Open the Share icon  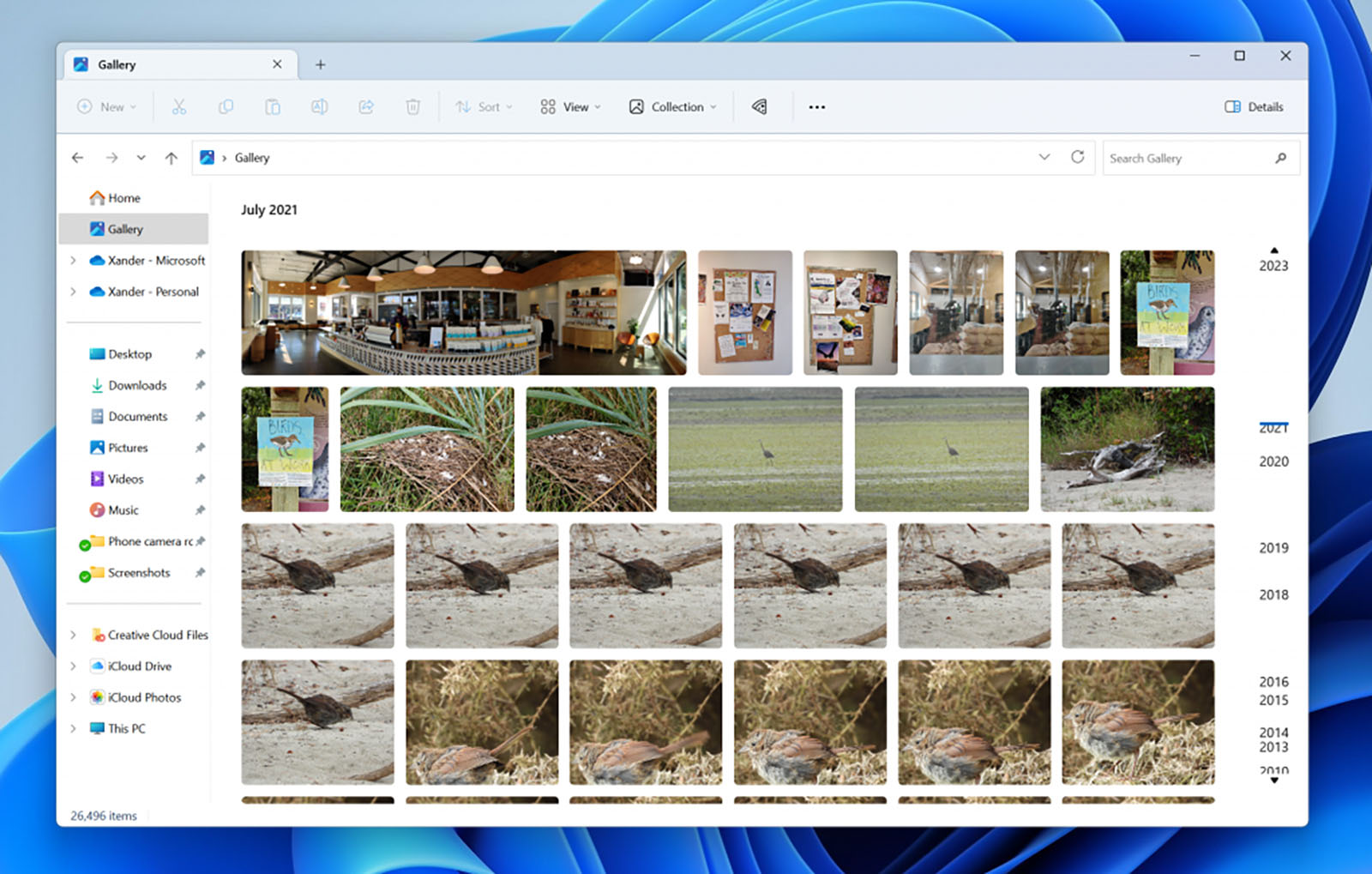[366, 106]
